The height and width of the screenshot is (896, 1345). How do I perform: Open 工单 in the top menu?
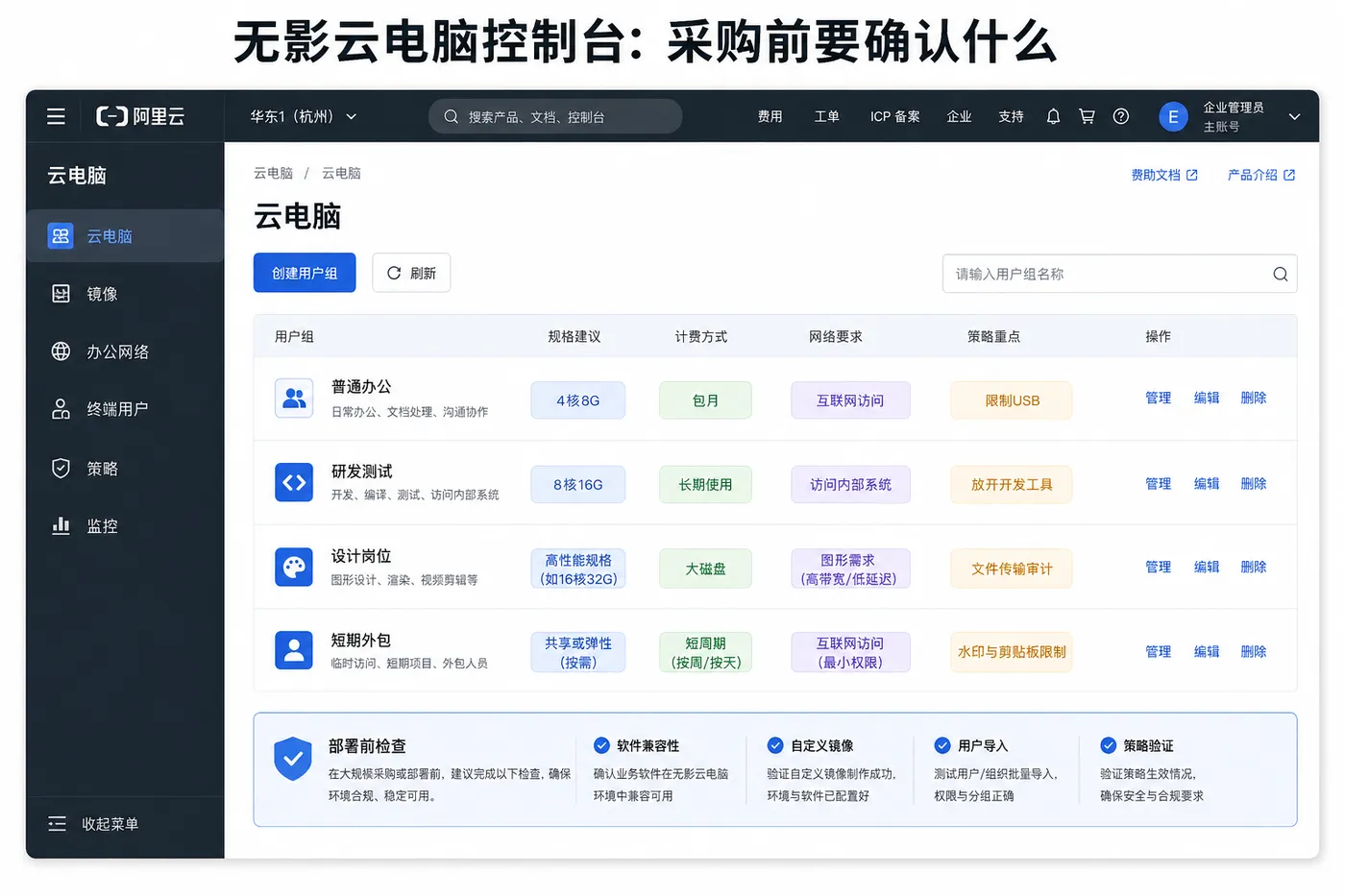tap(826, 116)
